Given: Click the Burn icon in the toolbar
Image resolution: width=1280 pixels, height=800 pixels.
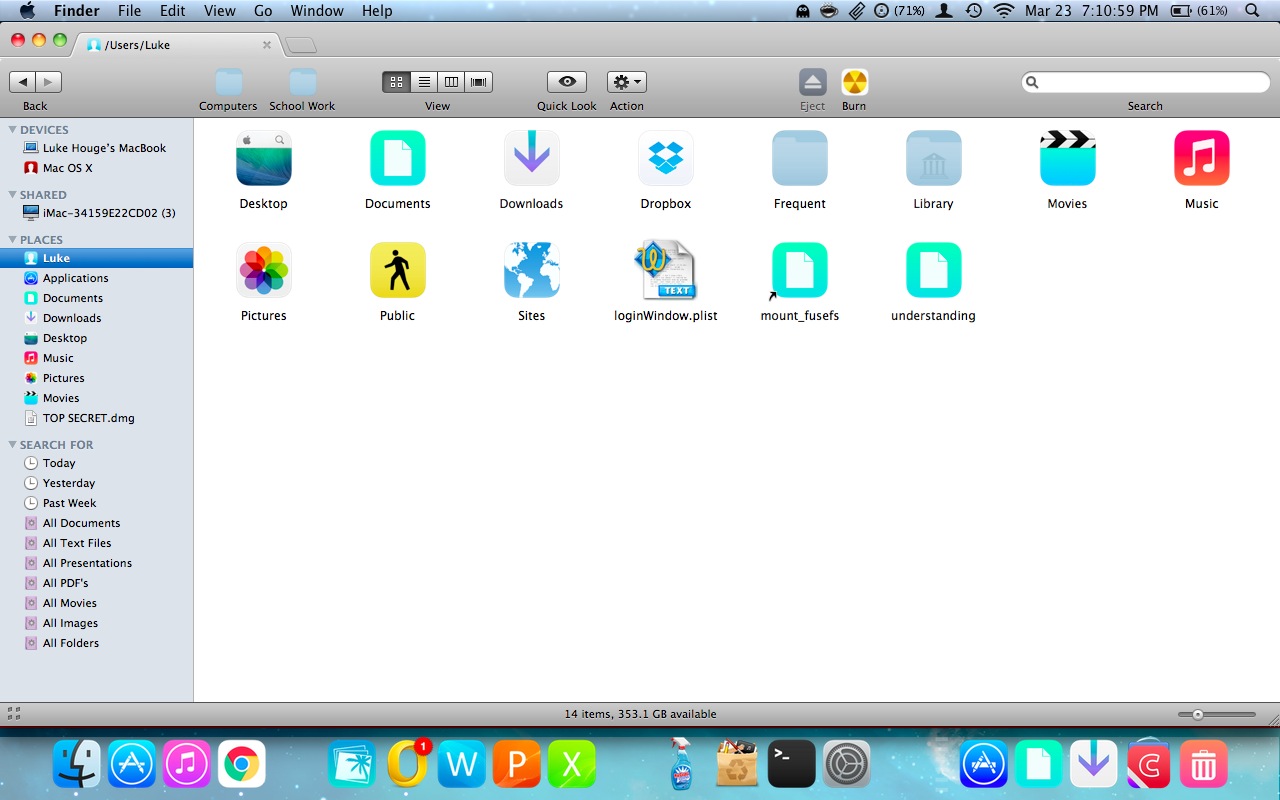Looking at the screenshot, I should [853, 81].
